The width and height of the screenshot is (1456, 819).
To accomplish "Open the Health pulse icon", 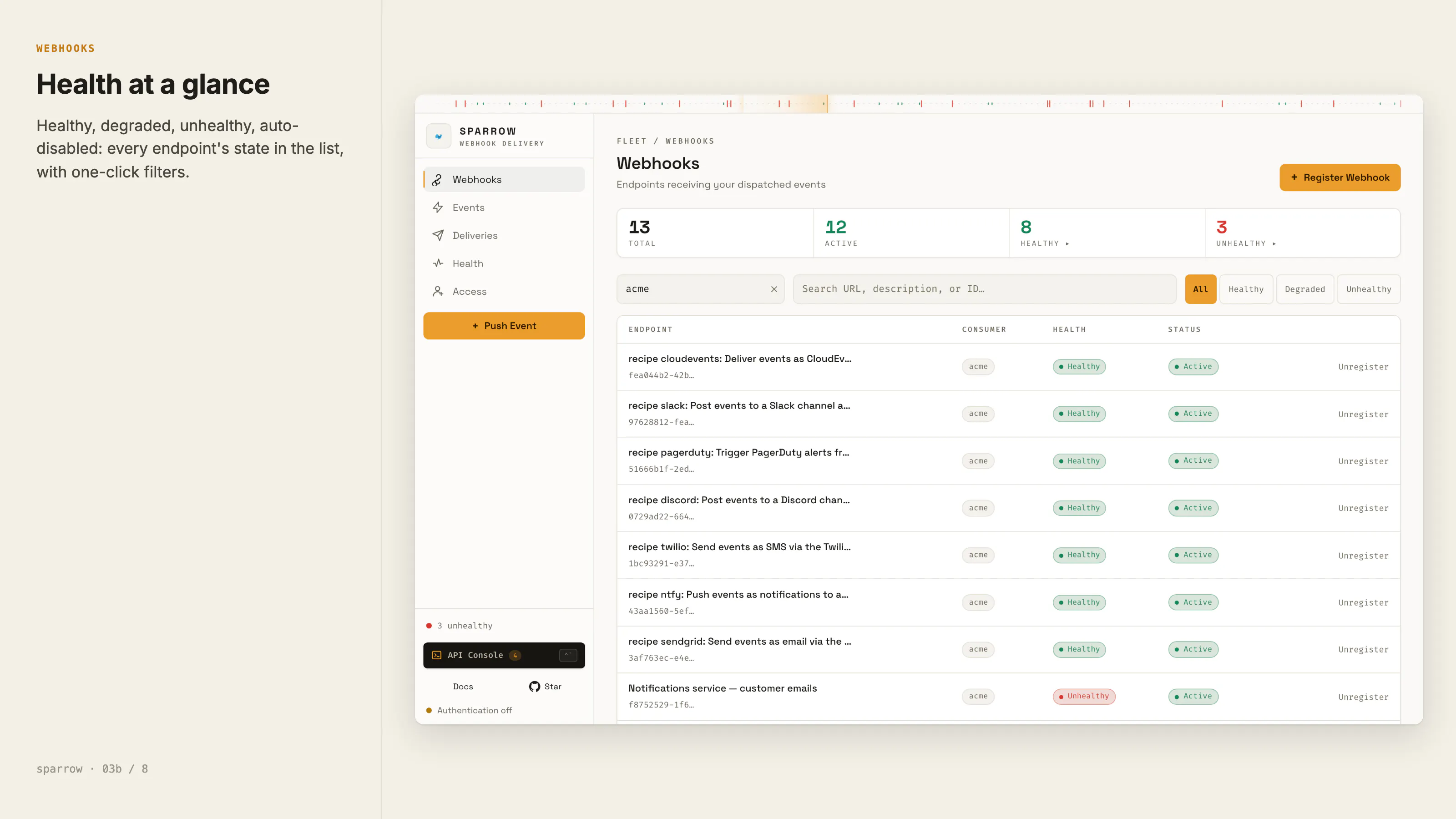I will click(x=437, y=263).
